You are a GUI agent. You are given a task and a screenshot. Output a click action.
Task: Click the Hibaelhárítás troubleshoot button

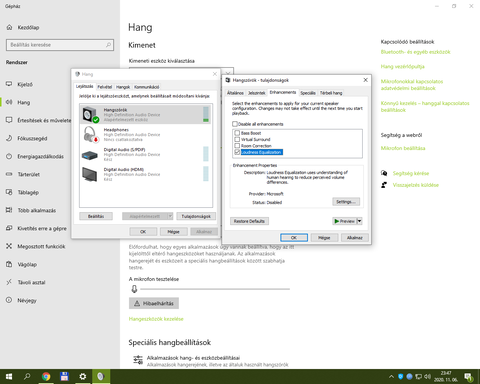[x=154, y=303]
